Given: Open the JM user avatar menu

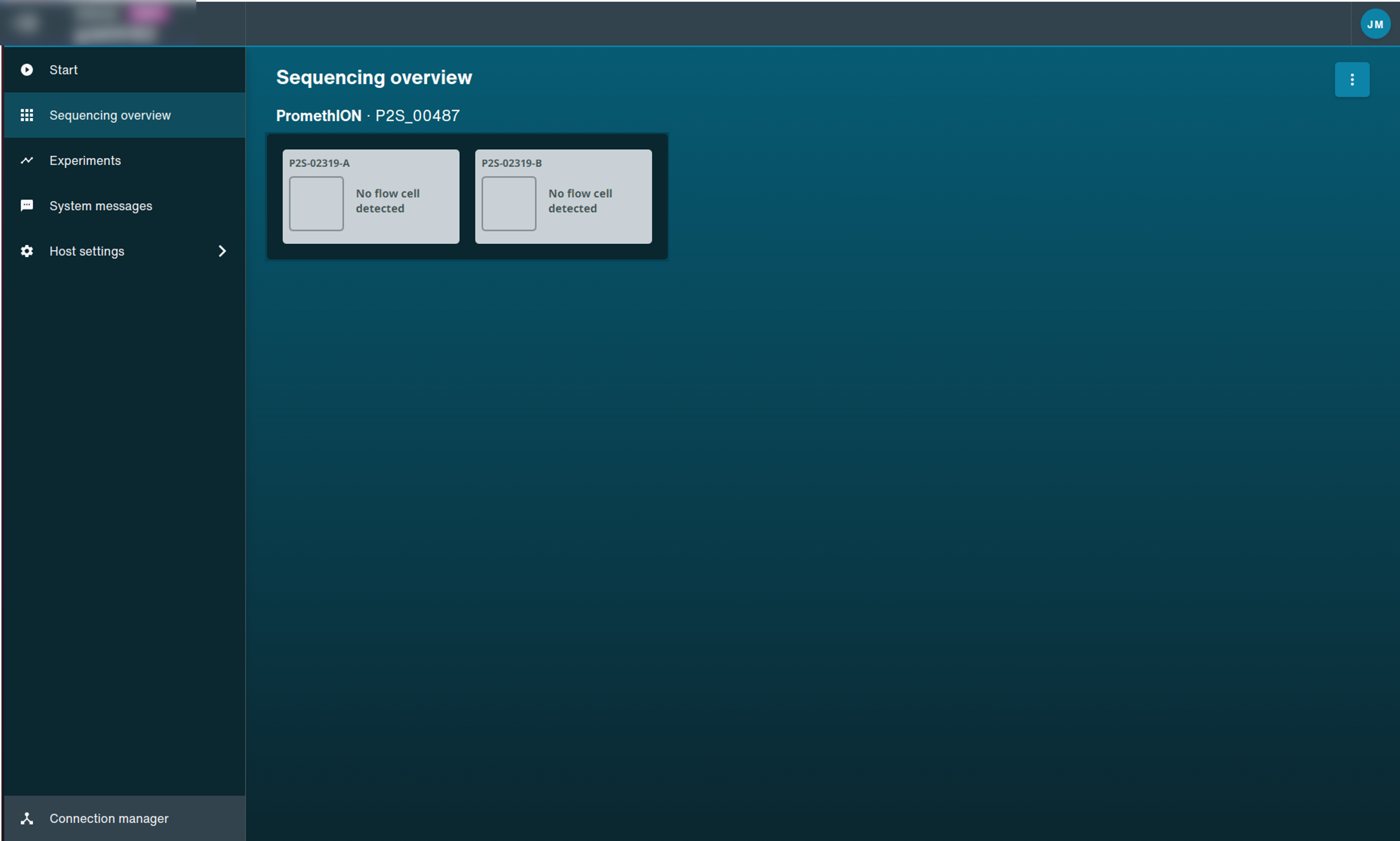Looking at the screenshot, I should [1375, 24].
